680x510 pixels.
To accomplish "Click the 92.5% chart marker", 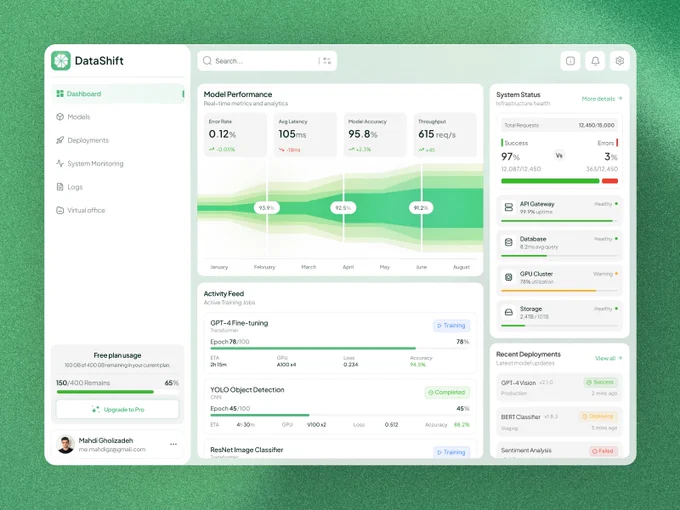I will point(343,208).
